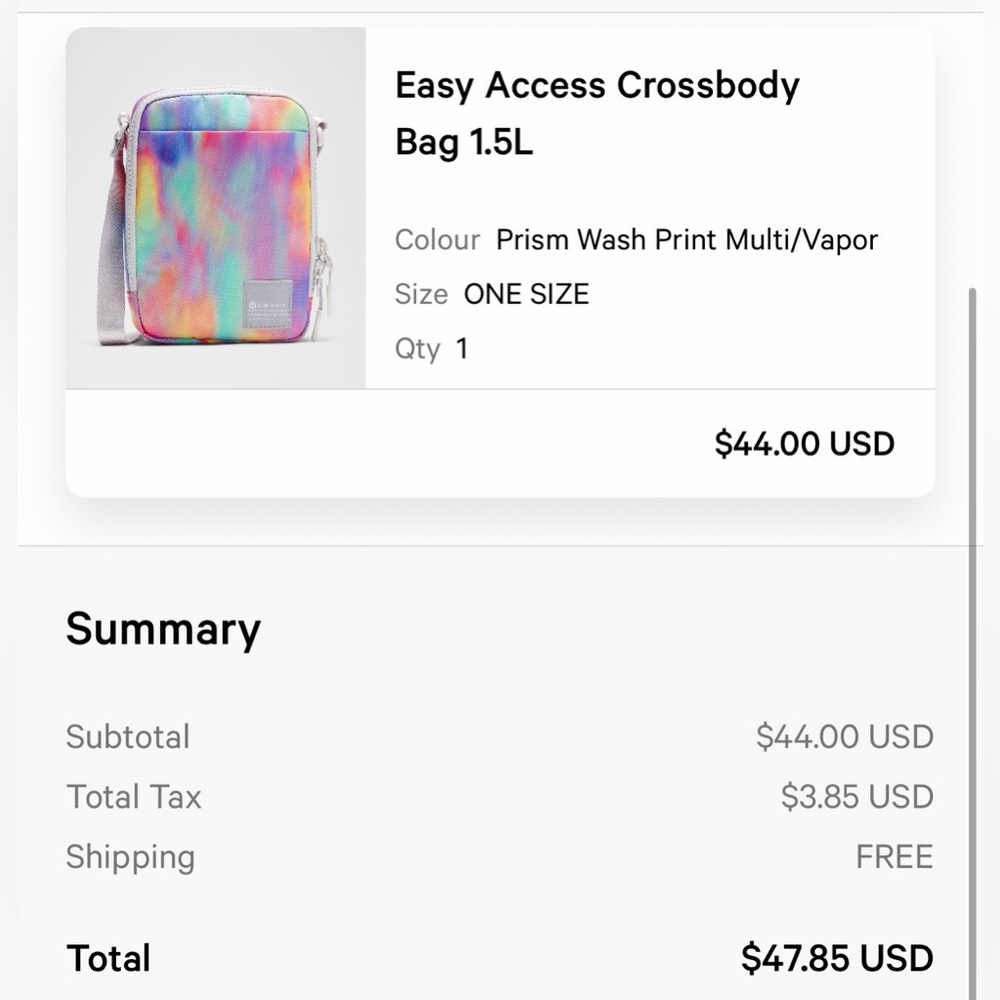Click the ONE SIZE size label
Screen dimensions: 1000x1000
pos(527,294)
